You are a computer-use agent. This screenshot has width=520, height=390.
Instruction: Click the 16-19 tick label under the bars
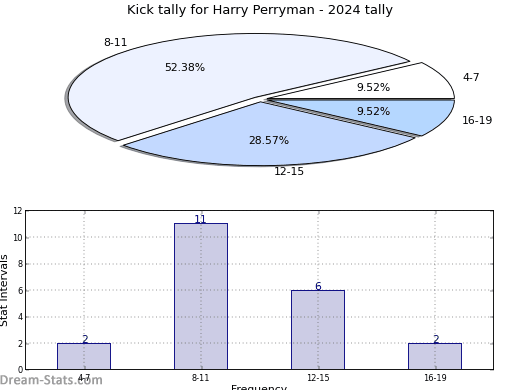pos(435,378)
